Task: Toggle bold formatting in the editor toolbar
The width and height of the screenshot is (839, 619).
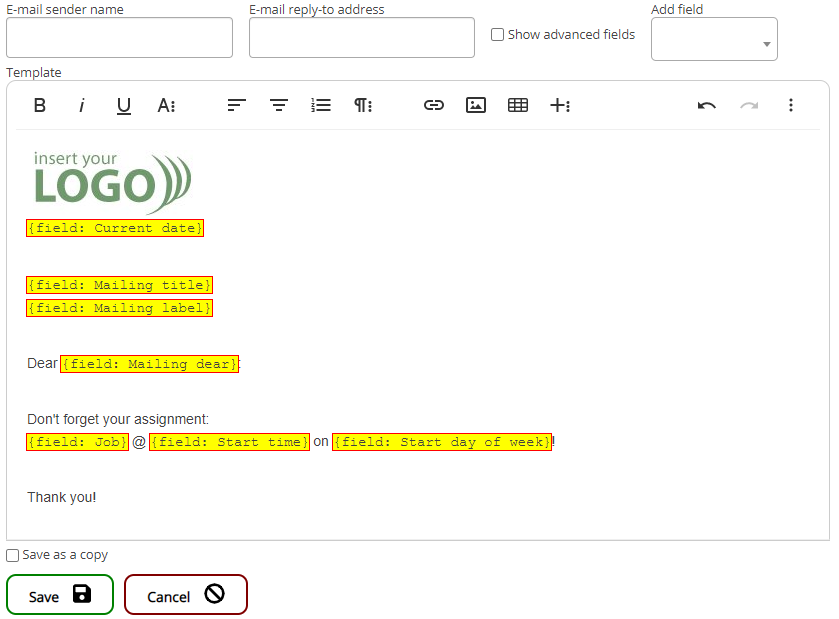Action: click(x=40, y=105)
